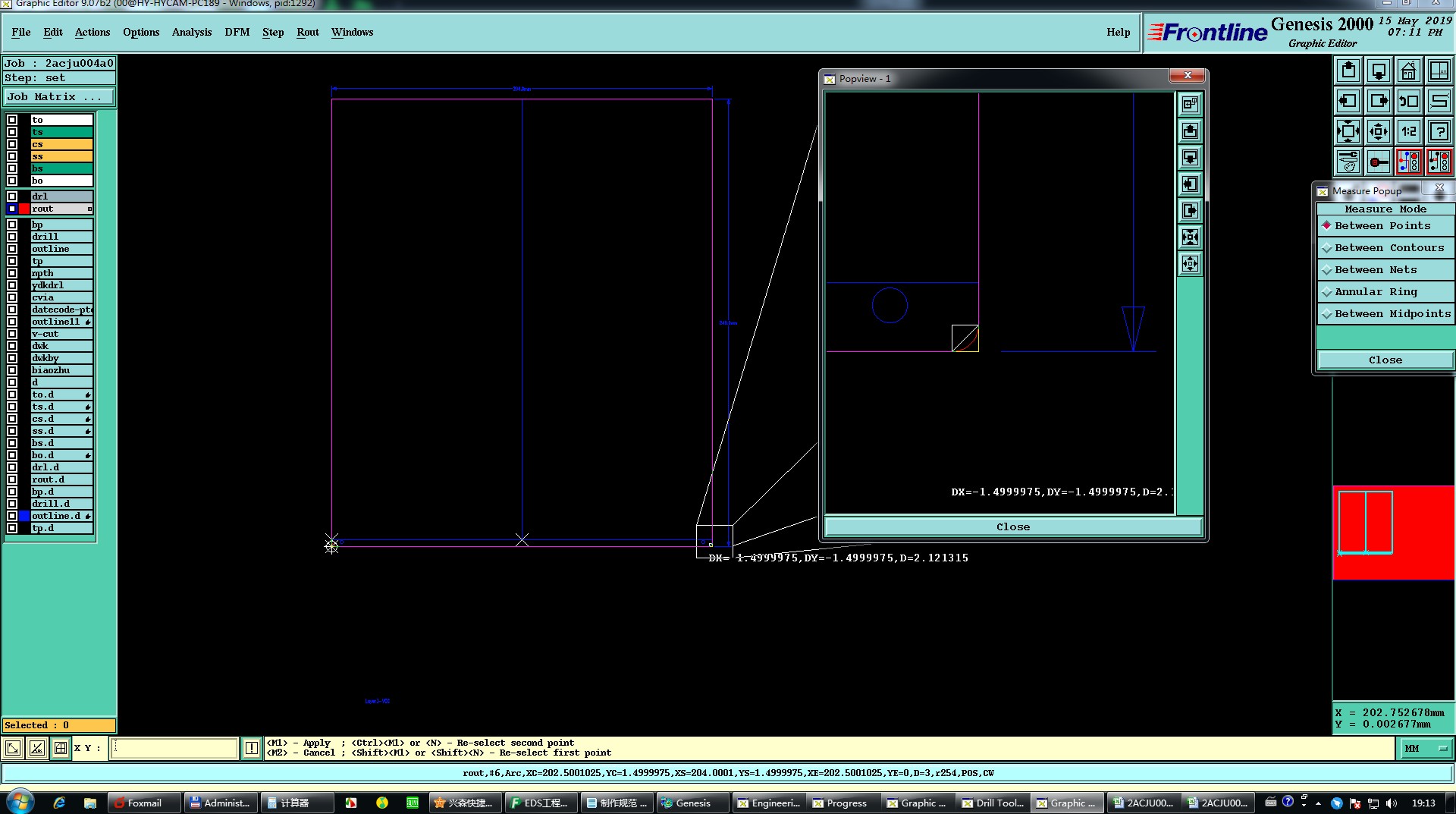The width and height of the screenshot is (1456, 814).
Task: Click the snap-to-grid pad icon
Action: pyautogui.click(x=1379, y=162)
